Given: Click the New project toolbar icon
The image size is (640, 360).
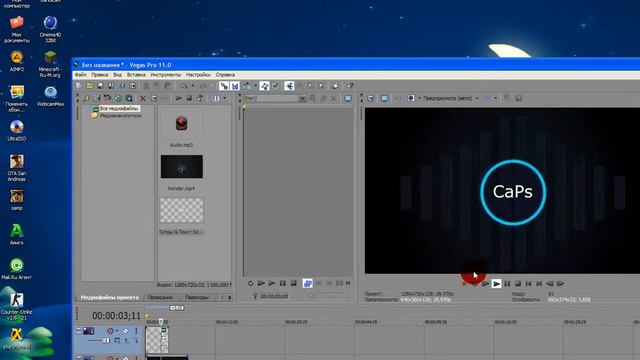Looking at the screenshot, I should click(x=79, y=86).
